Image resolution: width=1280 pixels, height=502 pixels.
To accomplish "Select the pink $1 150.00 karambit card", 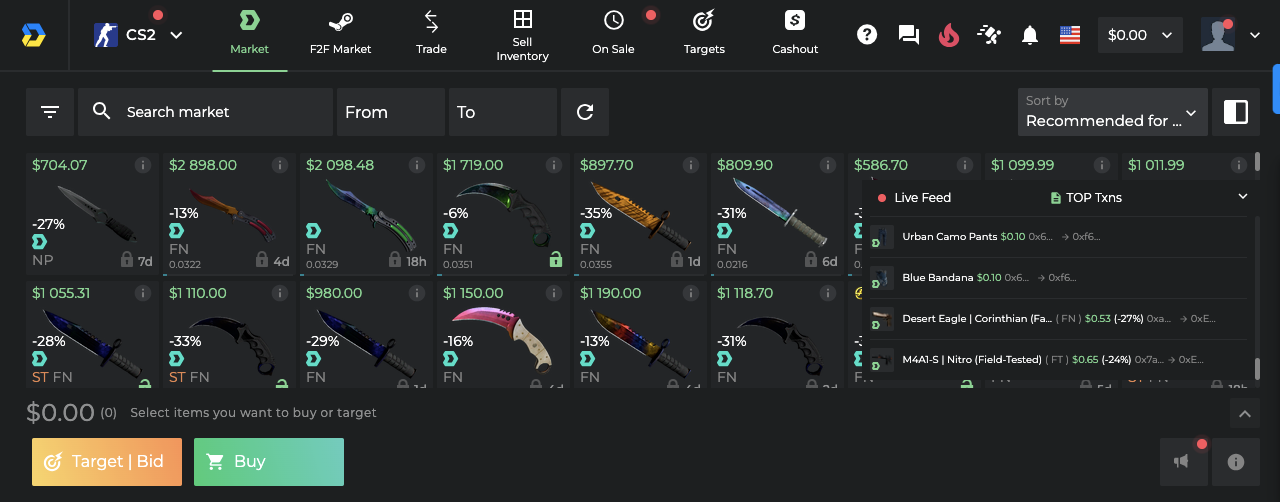I will pyautogui.click(x=503, y=334).
